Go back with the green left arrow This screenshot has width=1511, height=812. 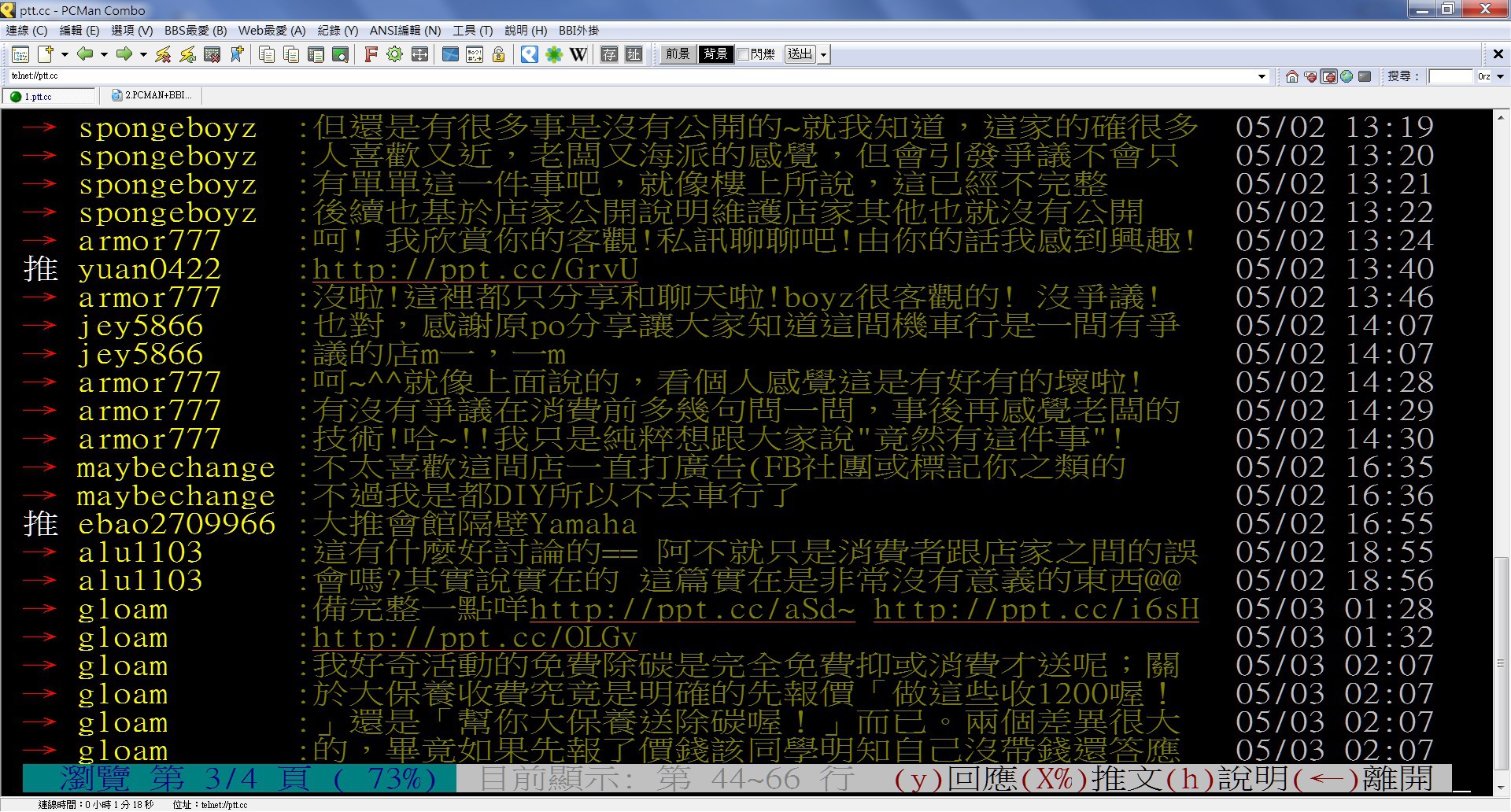click(x=85, y=54)
